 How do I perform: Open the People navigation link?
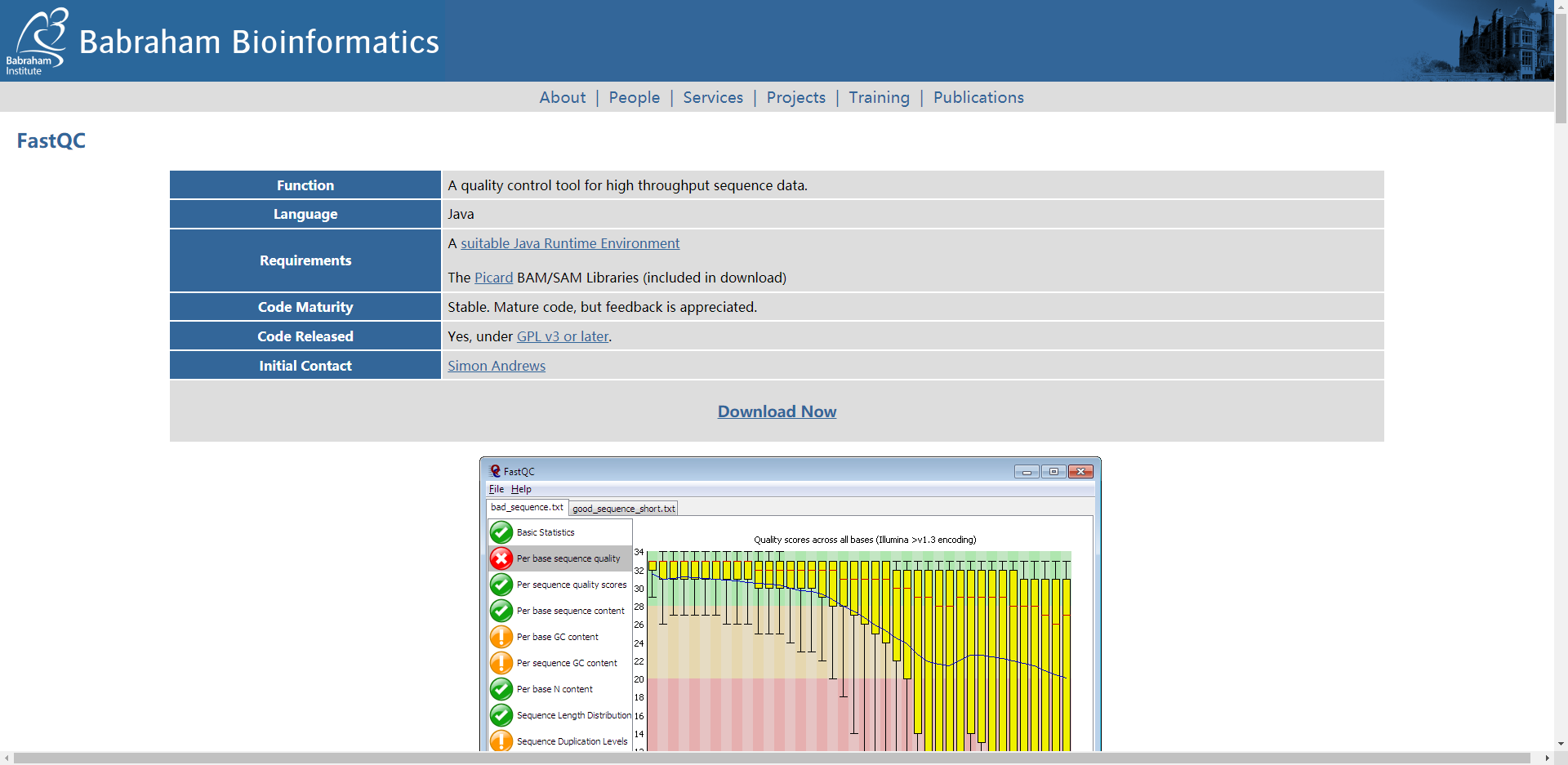tap(634, 97)
